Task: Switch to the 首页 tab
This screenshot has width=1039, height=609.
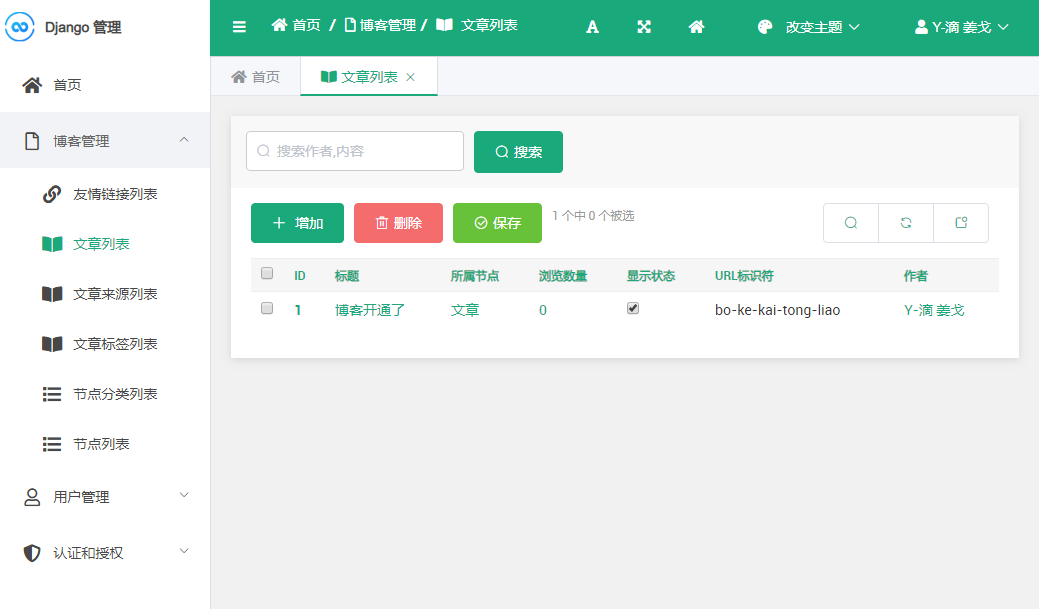Action: (256, 77)
